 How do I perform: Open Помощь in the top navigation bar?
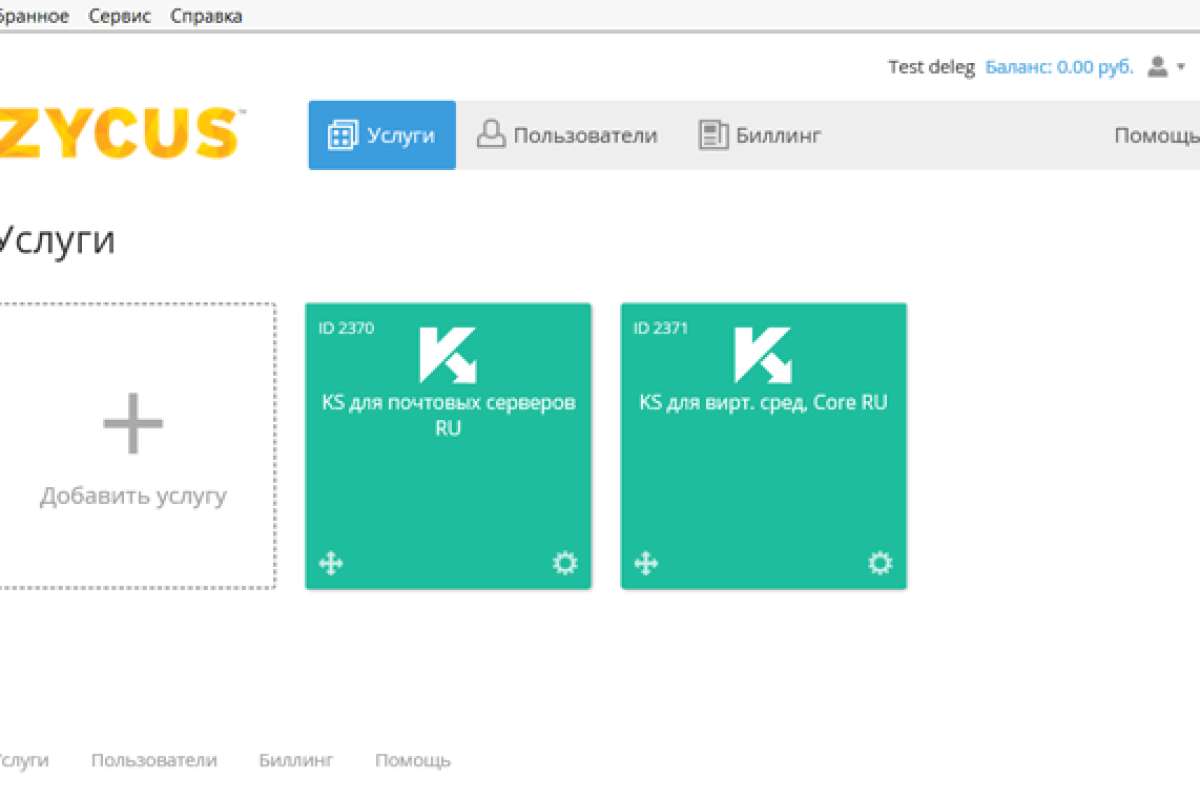coord(1157,135)
